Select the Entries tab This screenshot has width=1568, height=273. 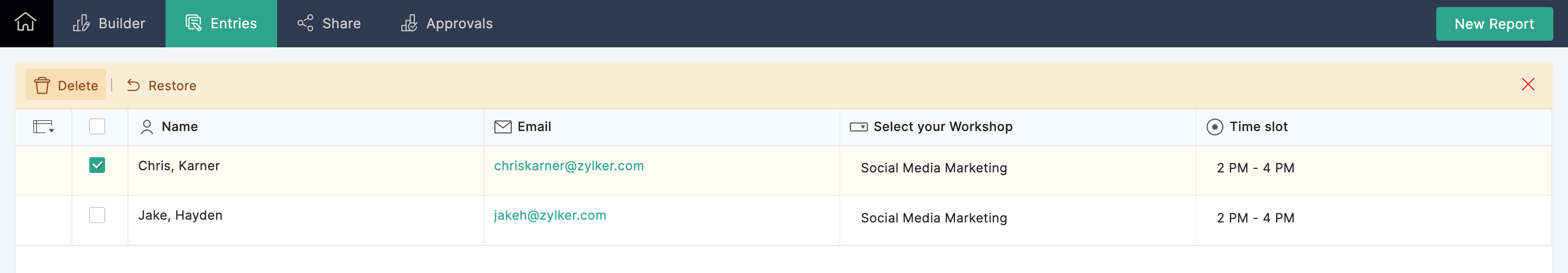[x=221, y=23]
